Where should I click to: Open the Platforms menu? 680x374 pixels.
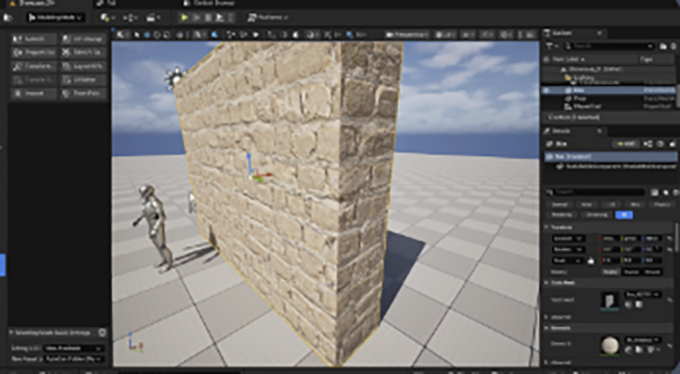[268, 17]
